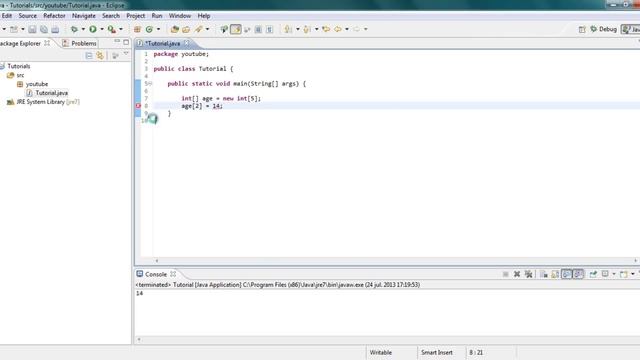The width and height of the screenshot is (640, 360).
Task: Click the Search flashlight toolbar icon
Action: pyautogui.click(x=199, y=29)
